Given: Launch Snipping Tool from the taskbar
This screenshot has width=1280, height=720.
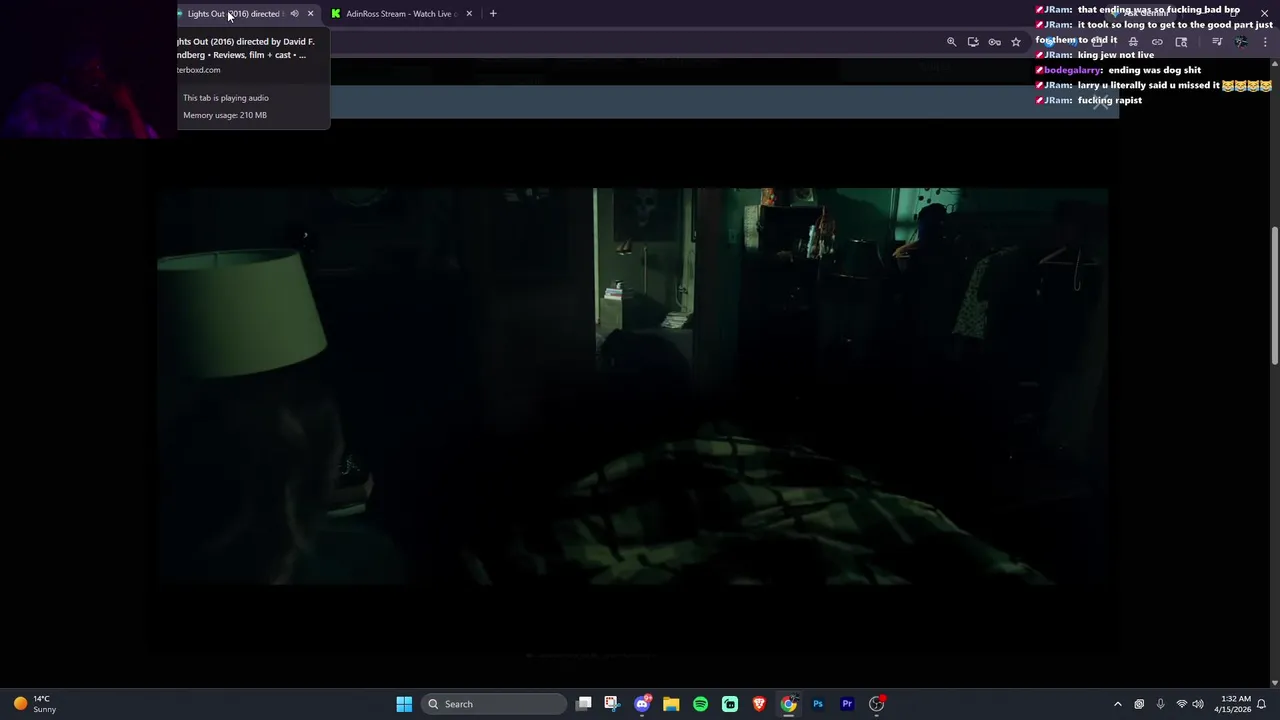Looking at the screenshot, I should tap(612, 704).
